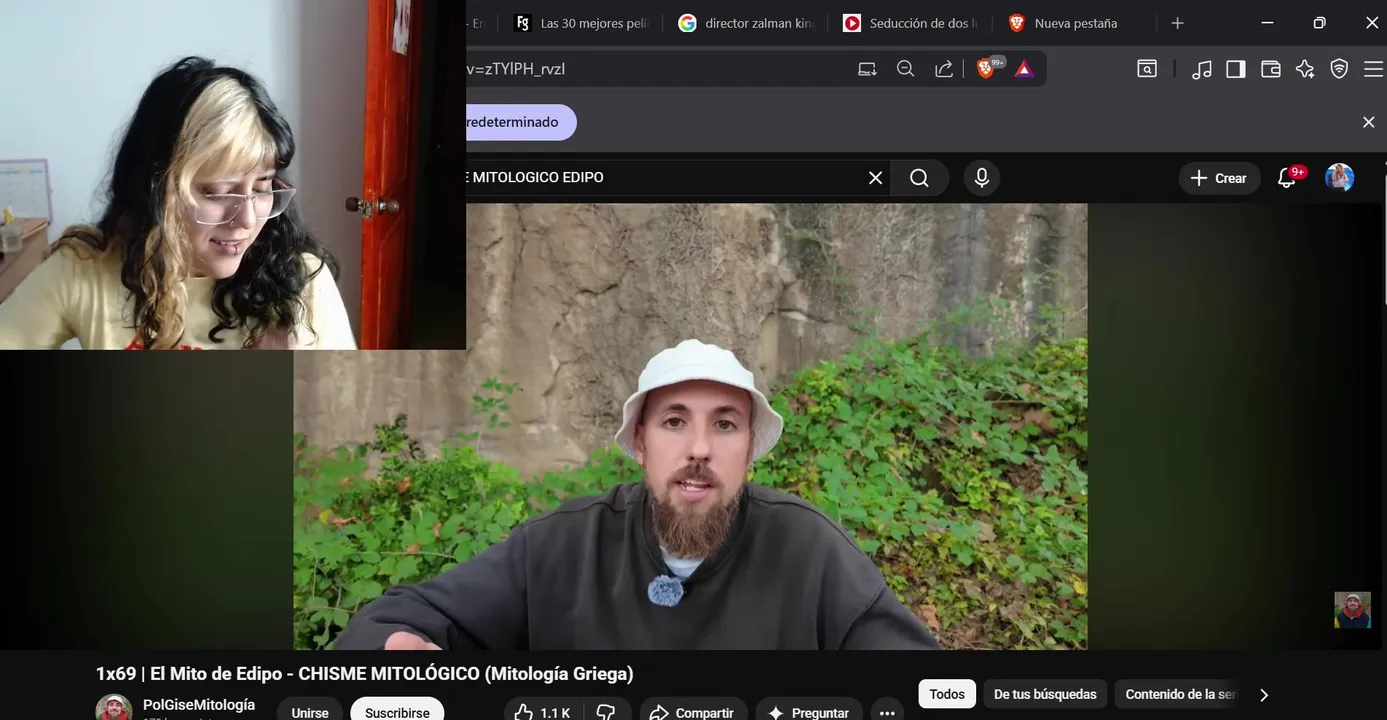The height and width of the screenshot is (720, 1387).
Task: Click the Unirse button
Action: (310, 712)
